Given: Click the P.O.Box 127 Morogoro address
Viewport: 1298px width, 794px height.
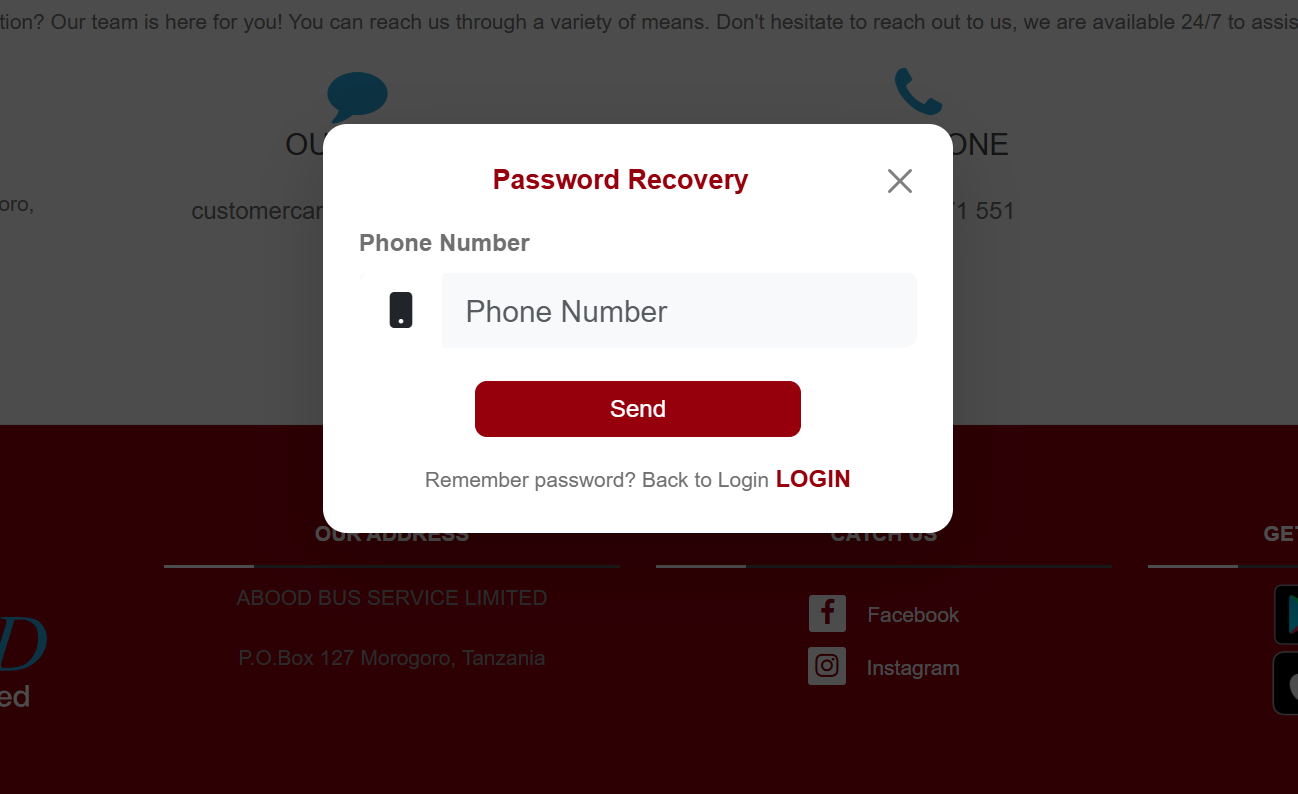Looking at the screenshot, I should (392, 658).
